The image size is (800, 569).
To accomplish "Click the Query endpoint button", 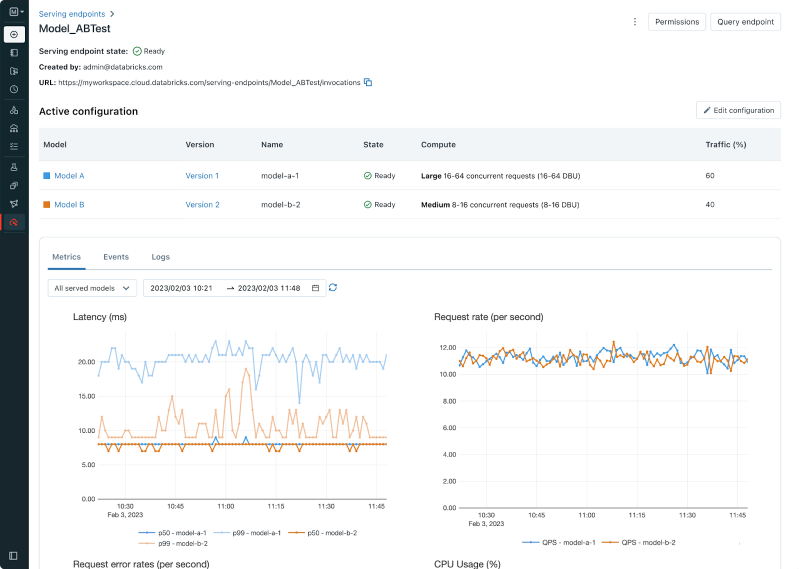I will coord(745,22).
